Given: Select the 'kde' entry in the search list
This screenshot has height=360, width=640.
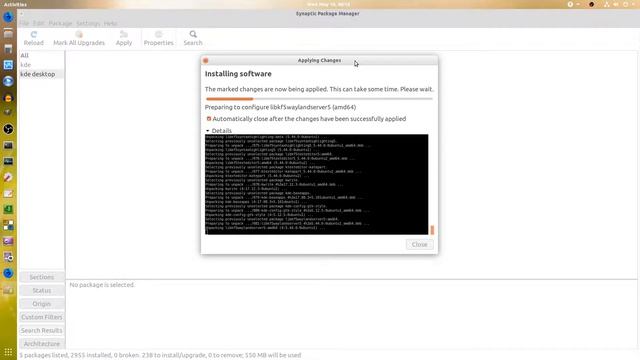Looking at the screenshot, I should [26, 65].
